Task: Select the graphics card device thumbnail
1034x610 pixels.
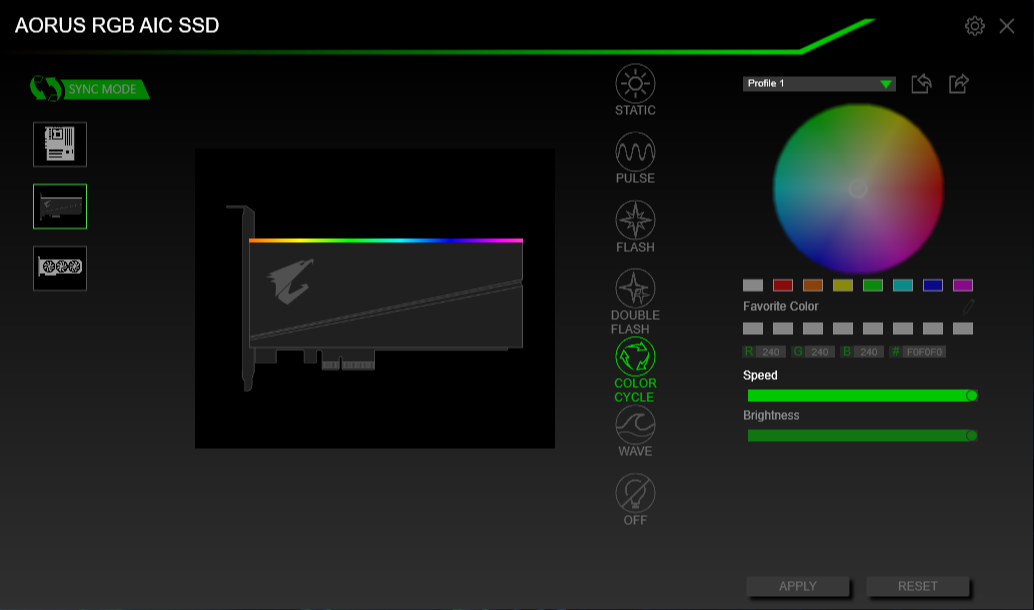Action: click(x=60, y=268)
